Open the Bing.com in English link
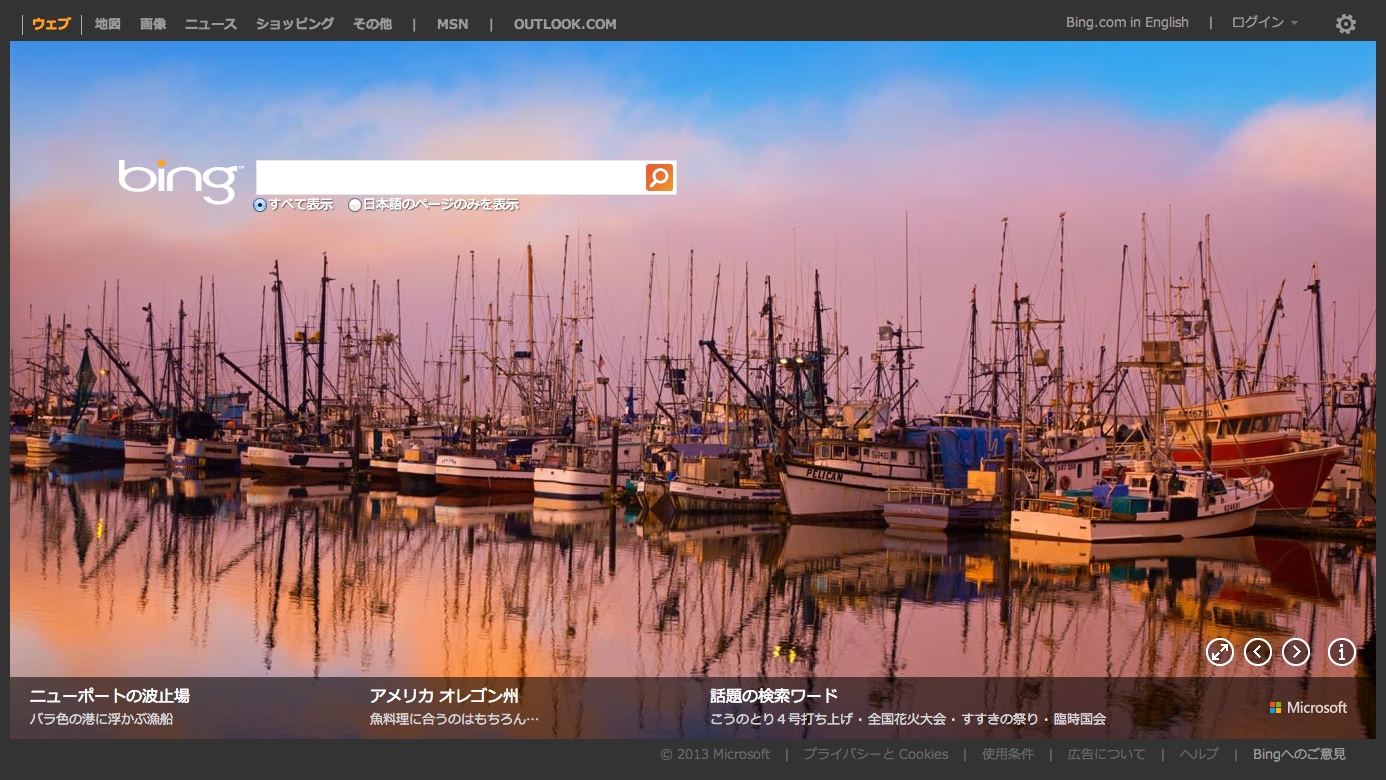 pyautogui.click(x=1127, y=23)
